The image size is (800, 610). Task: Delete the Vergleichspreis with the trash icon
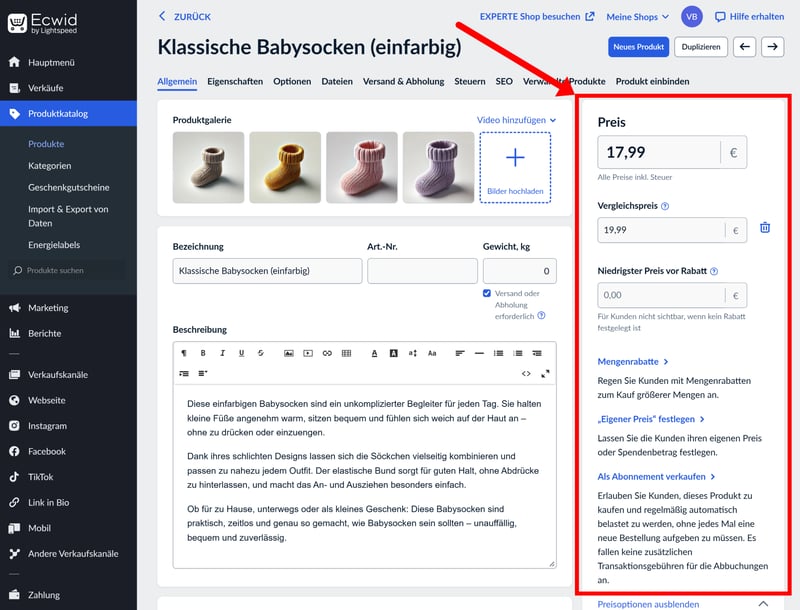click(765, 228)
